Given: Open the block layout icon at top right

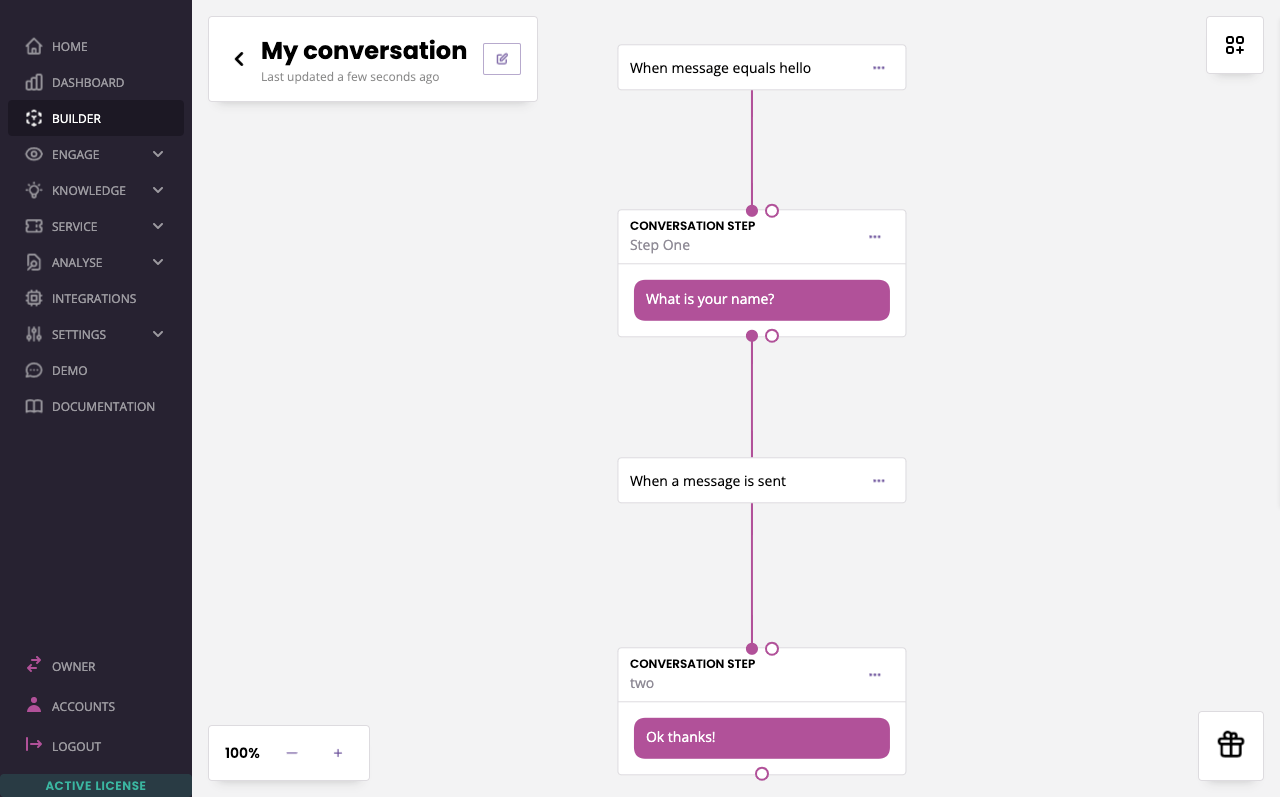Looking at the screenshot, I should 1234,44.
